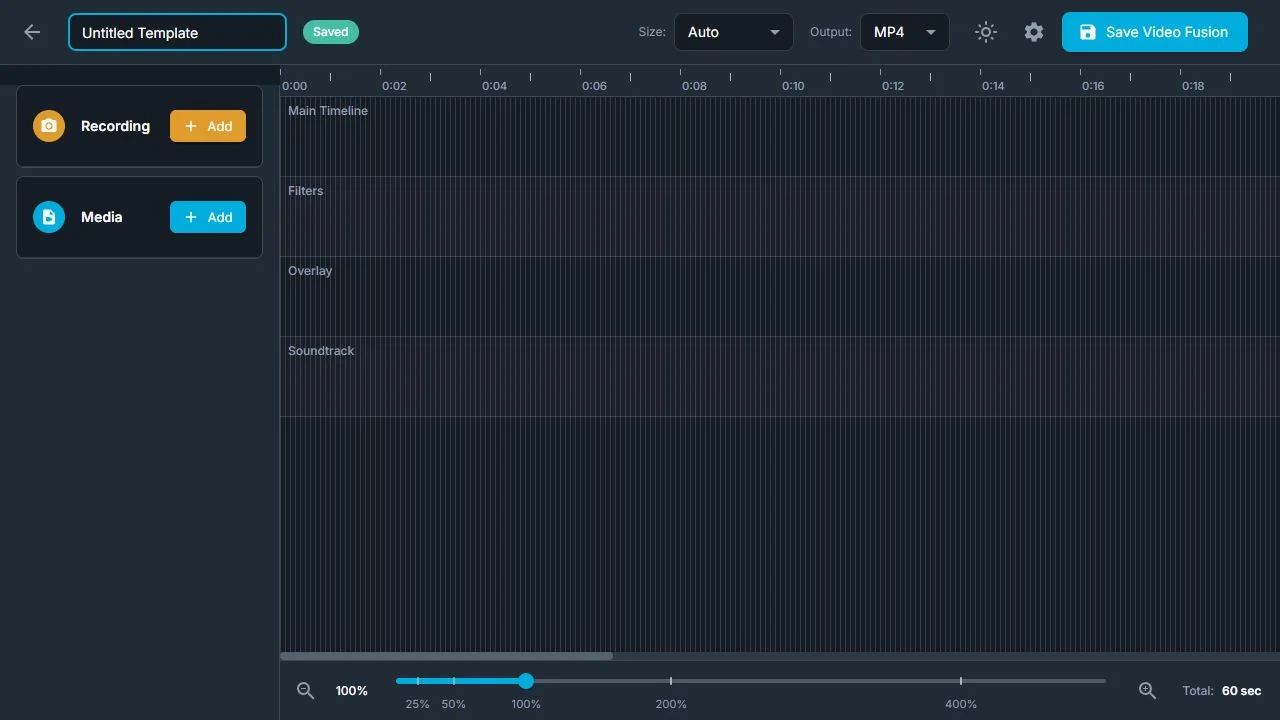1280x720 pixels.
Task: Click the 0:16 marker on the ruler
Action: click(x=1093, y=86)
